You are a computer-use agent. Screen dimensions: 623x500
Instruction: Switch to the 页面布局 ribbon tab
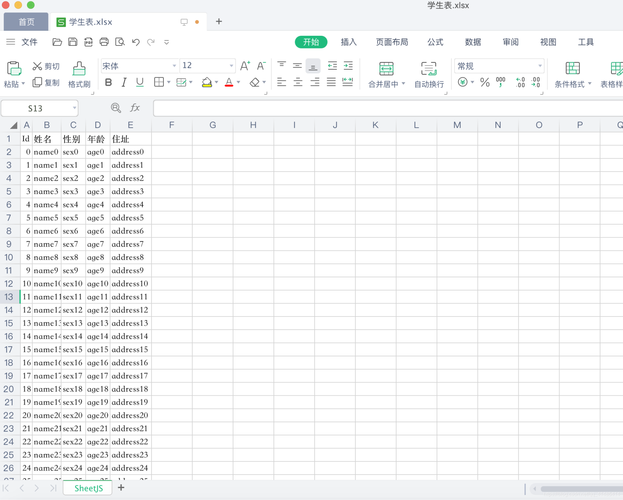tap(392, 42)
